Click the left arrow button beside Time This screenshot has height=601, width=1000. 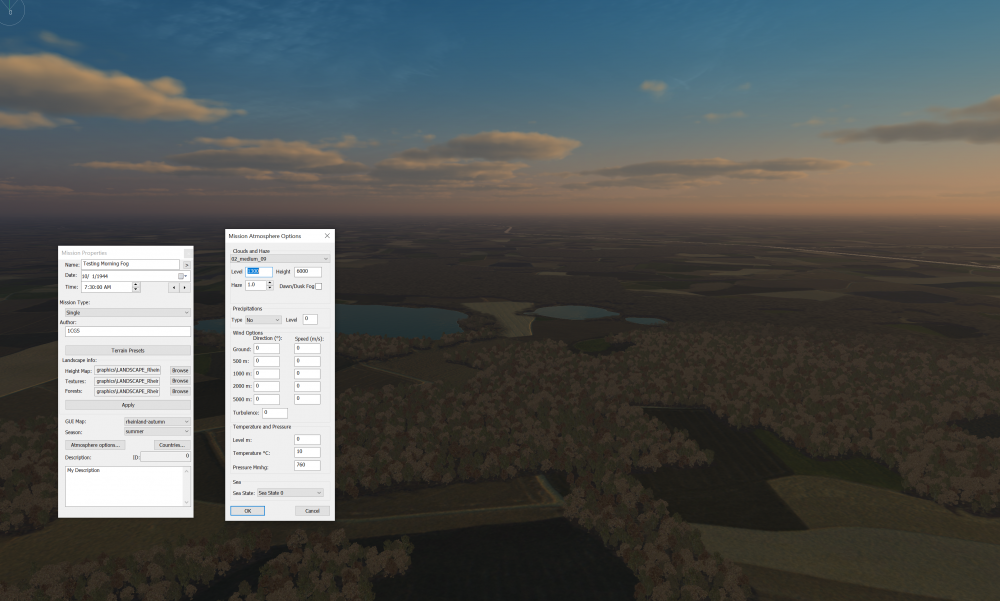(173, 287)
